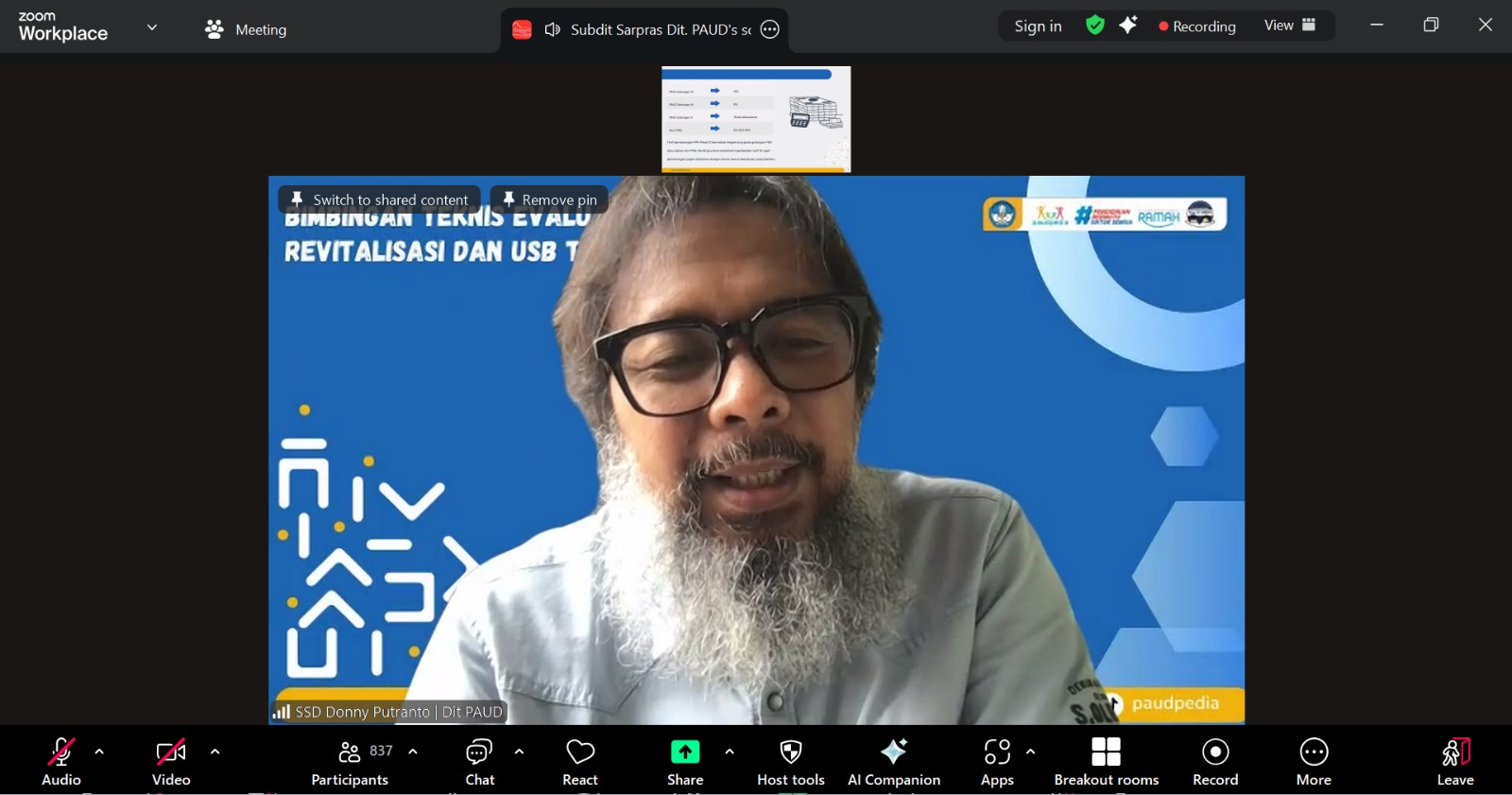The height and width of the screenshot is (795, 1512).
Task: Open Host tools shield icon
Action: (x=791, y=752)
